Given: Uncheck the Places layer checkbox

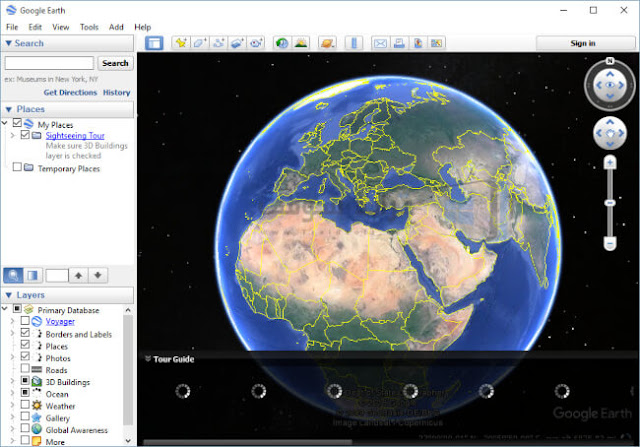Looking at the screenshot, I should coord(25,345).
